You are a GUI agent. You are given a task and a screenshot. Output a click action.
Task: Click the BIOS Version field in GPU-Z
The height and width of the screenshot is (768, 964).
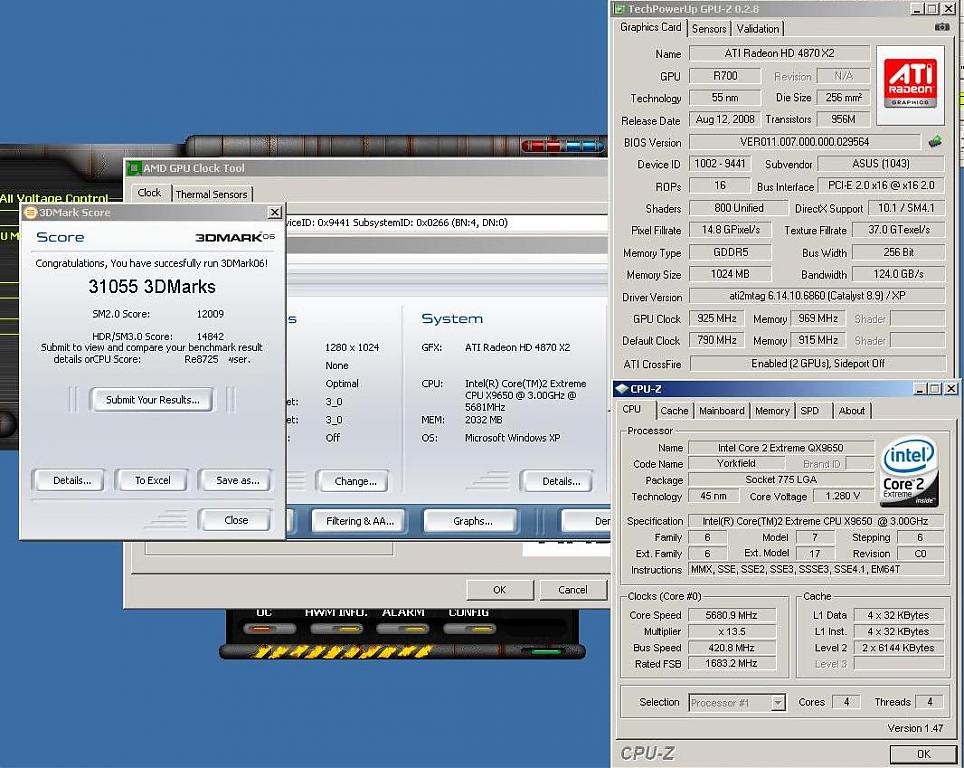tap(805, 142)
